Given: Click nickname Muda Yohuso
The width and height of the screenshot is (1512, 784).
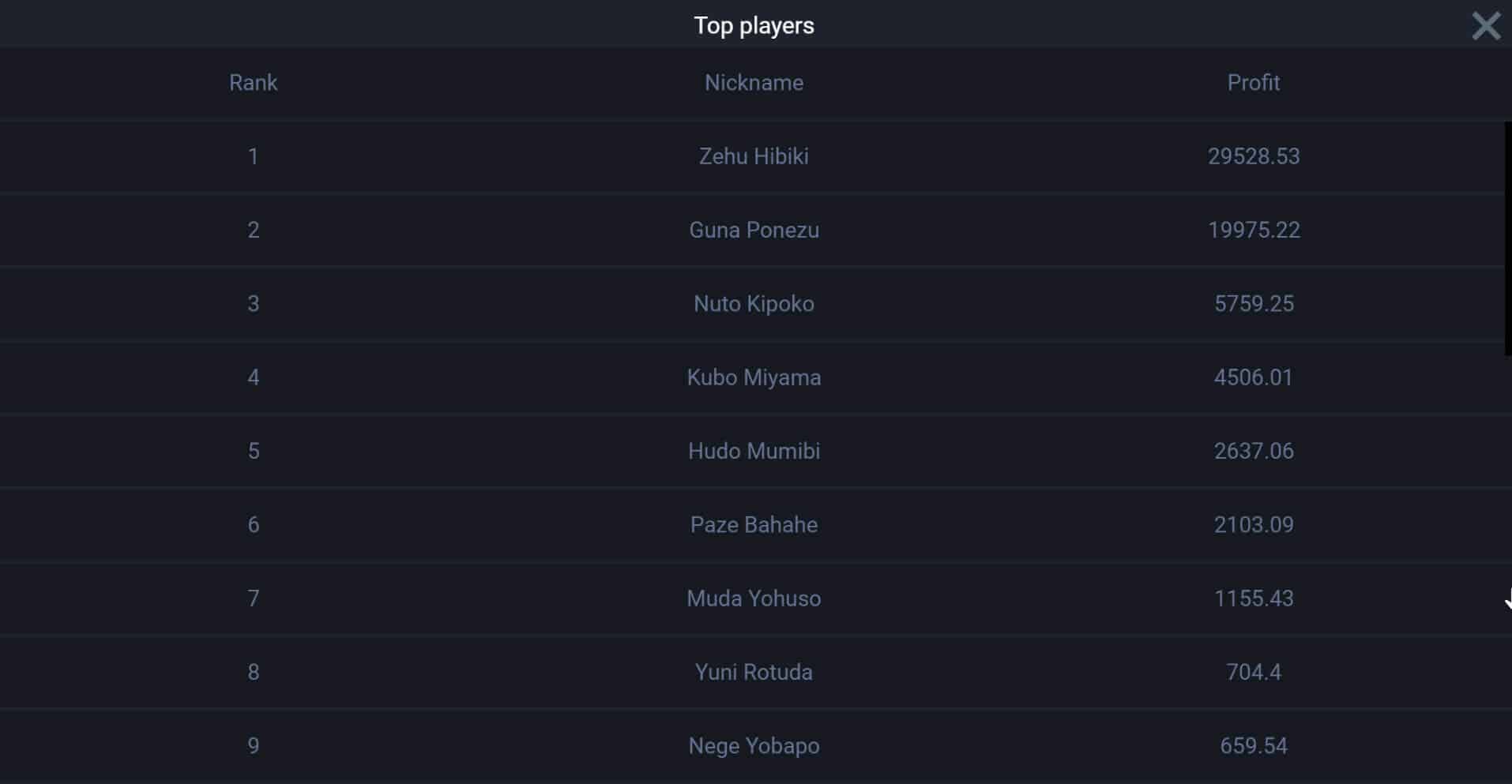Looking at the screenshot, I should tap(754, 598).
